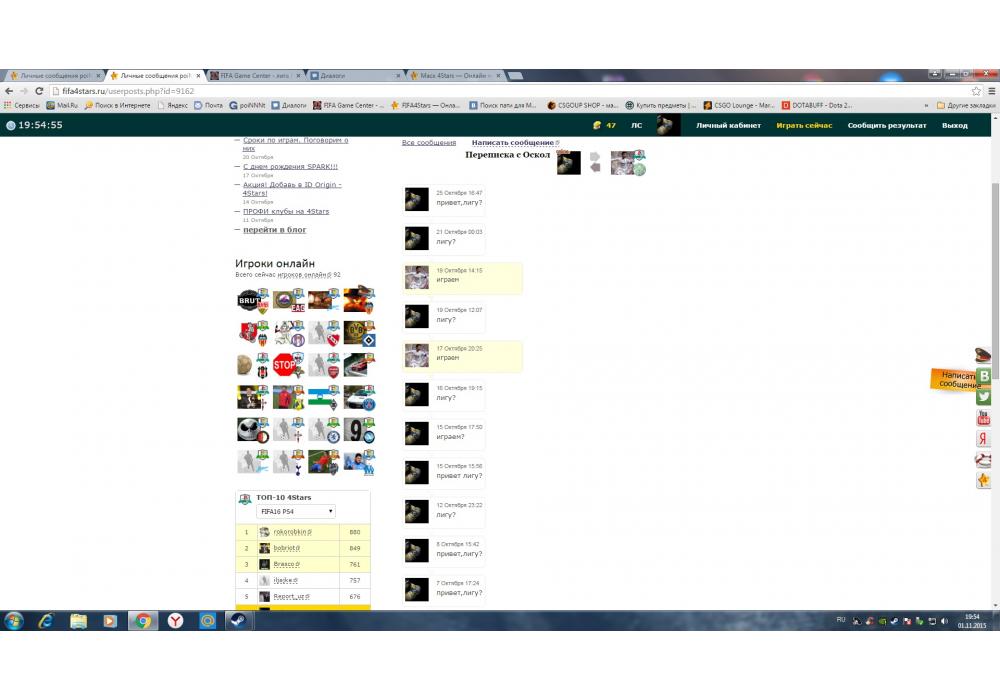Expand the 'Другие закладки' bookmarks folder
The image size is (1000, 700).
click(965, 105)
